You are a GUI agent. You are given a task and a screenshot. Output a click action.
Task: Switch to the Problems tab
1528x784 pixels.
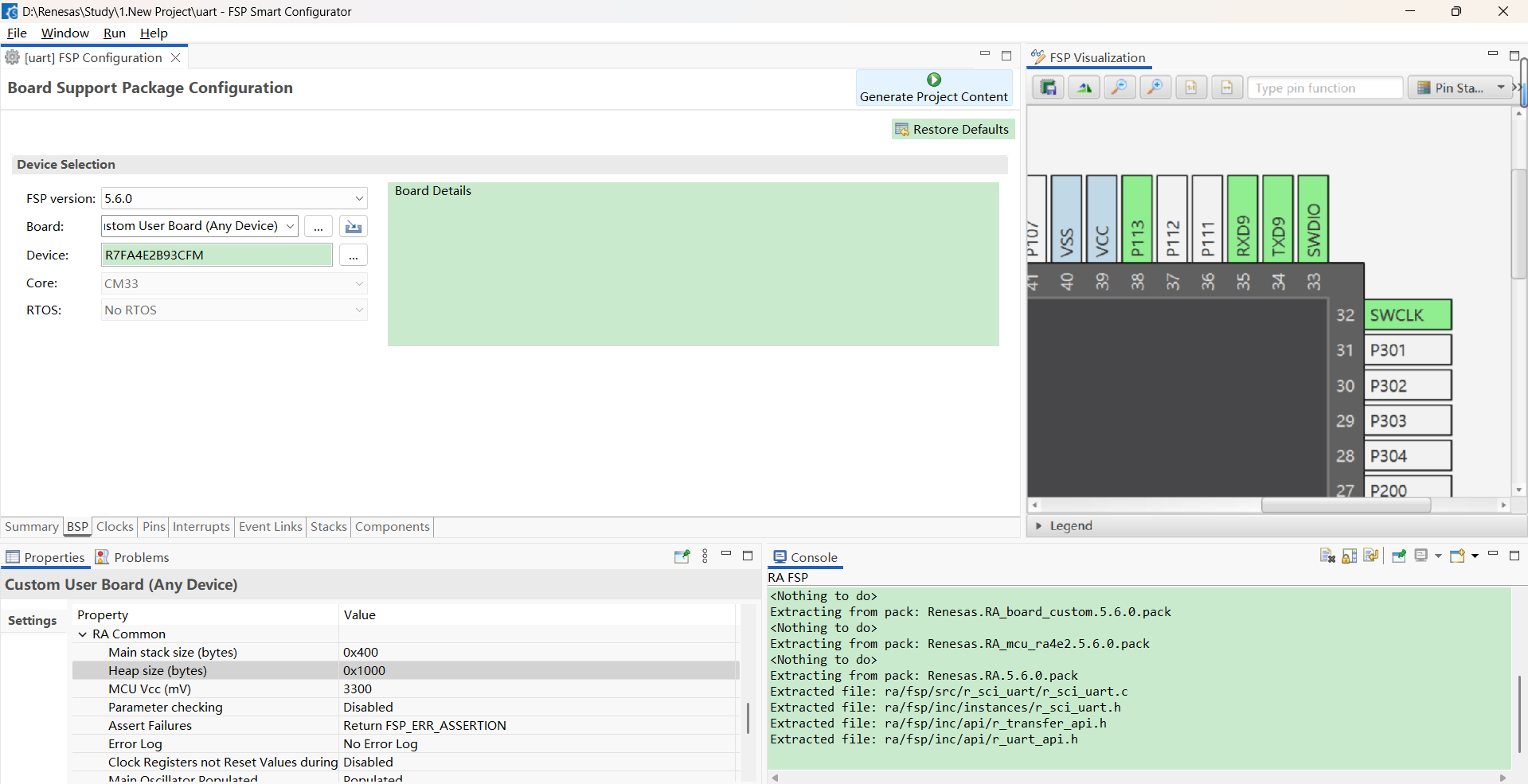132,557
